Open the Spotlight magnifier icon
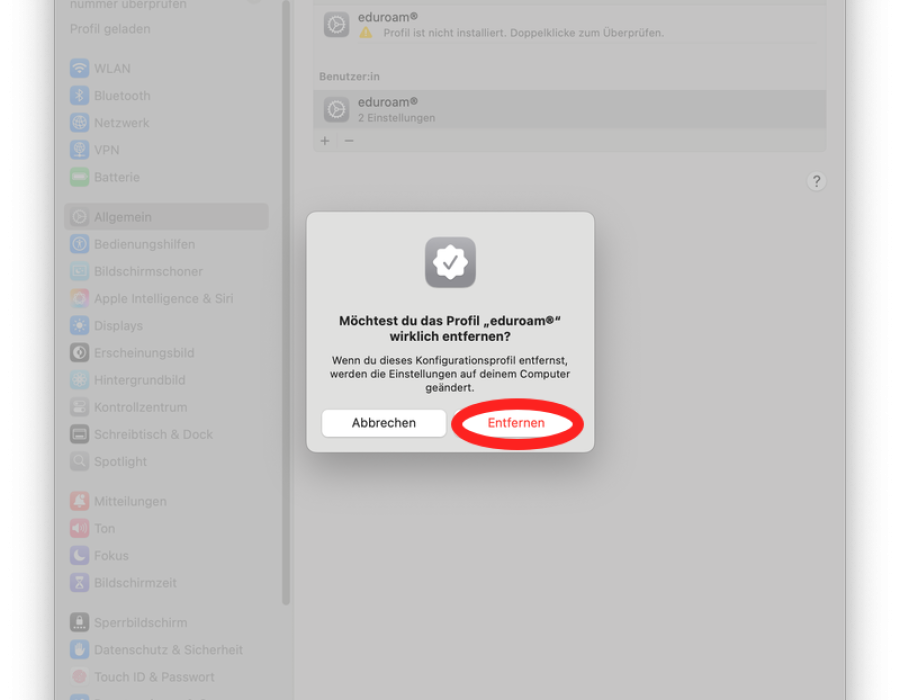Image resolution: width=900 pixels, height=700 pixels. point(79,461)
